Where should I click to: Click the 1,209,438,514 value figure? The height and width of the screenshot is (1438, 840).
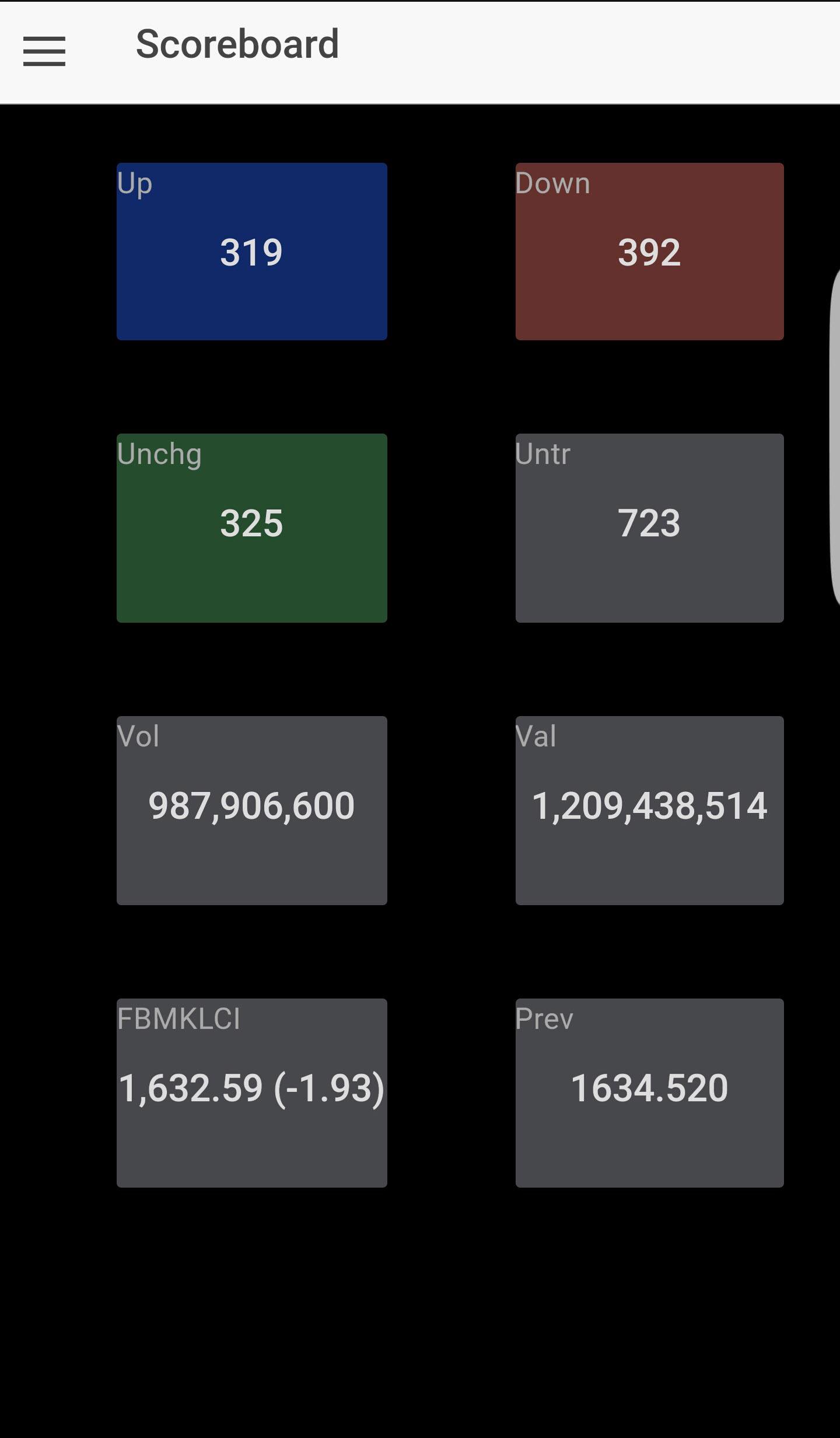pyautogui.click(x=649, y=806)
